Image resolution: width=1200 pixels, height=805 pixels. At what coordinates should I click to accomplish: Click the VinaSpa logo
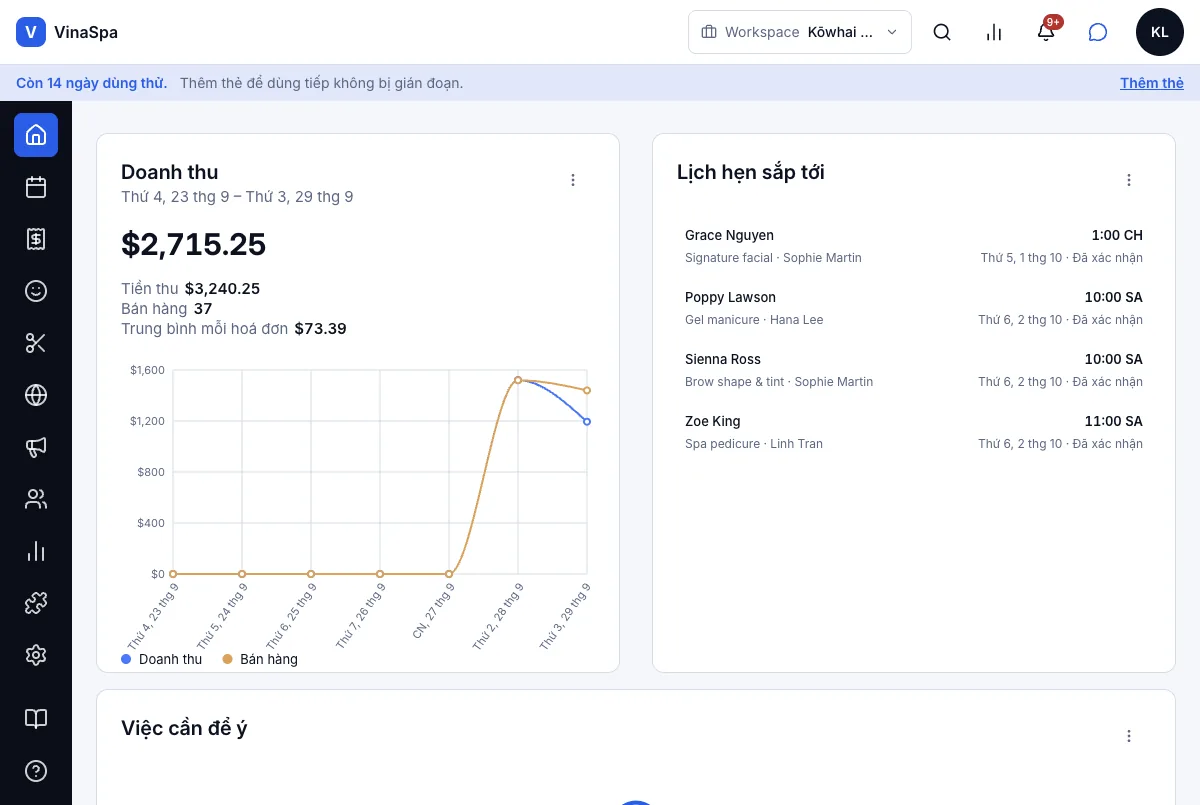click(67, 32)
